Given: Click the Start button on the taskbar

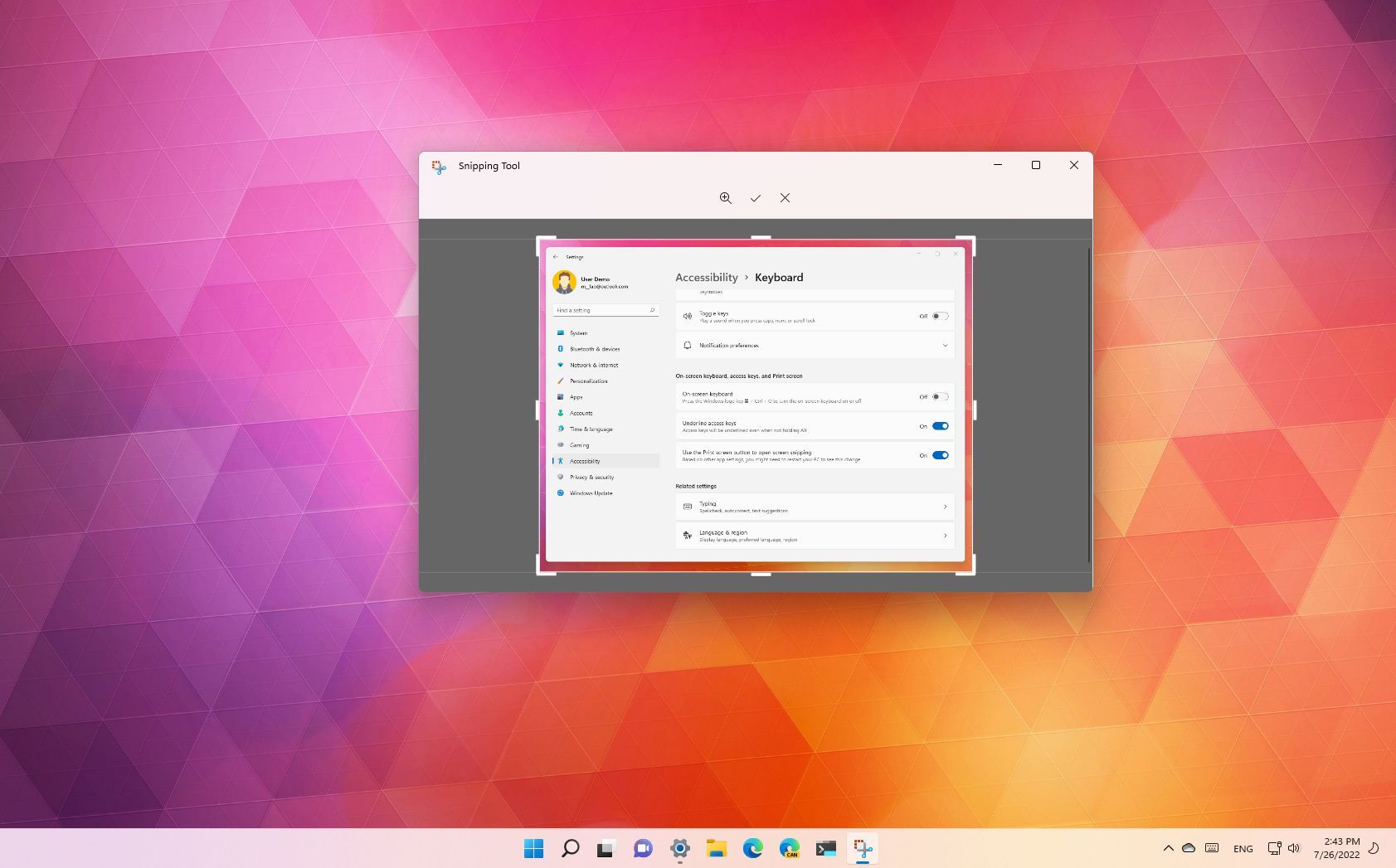Looking at the screenshot, I should pos(533,848).
